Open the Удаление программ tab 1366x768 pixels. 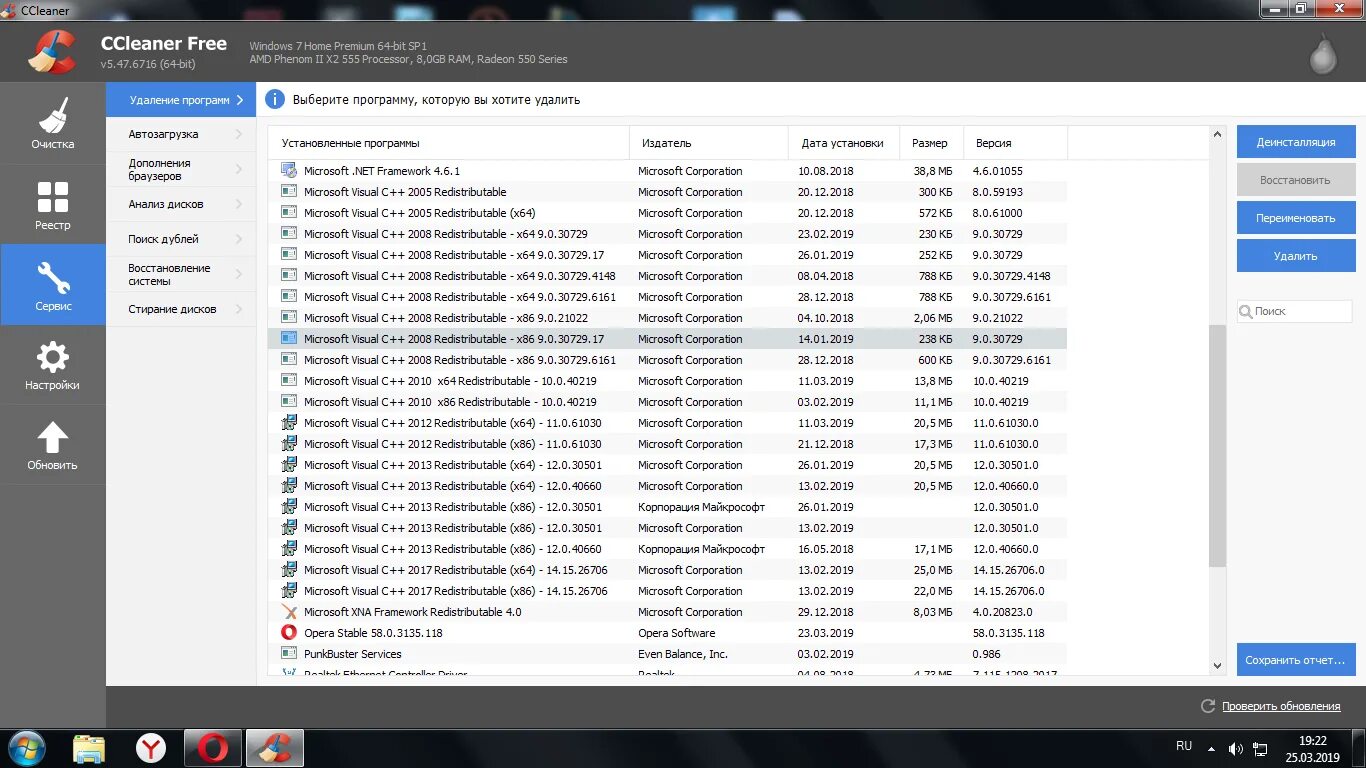coord(181,100)
